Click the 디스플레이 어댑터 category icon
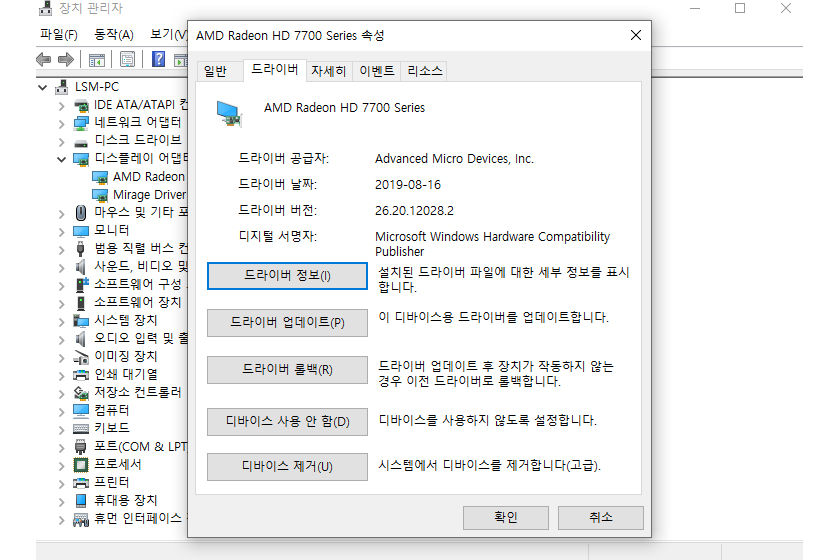 click(x=81, y=159)
